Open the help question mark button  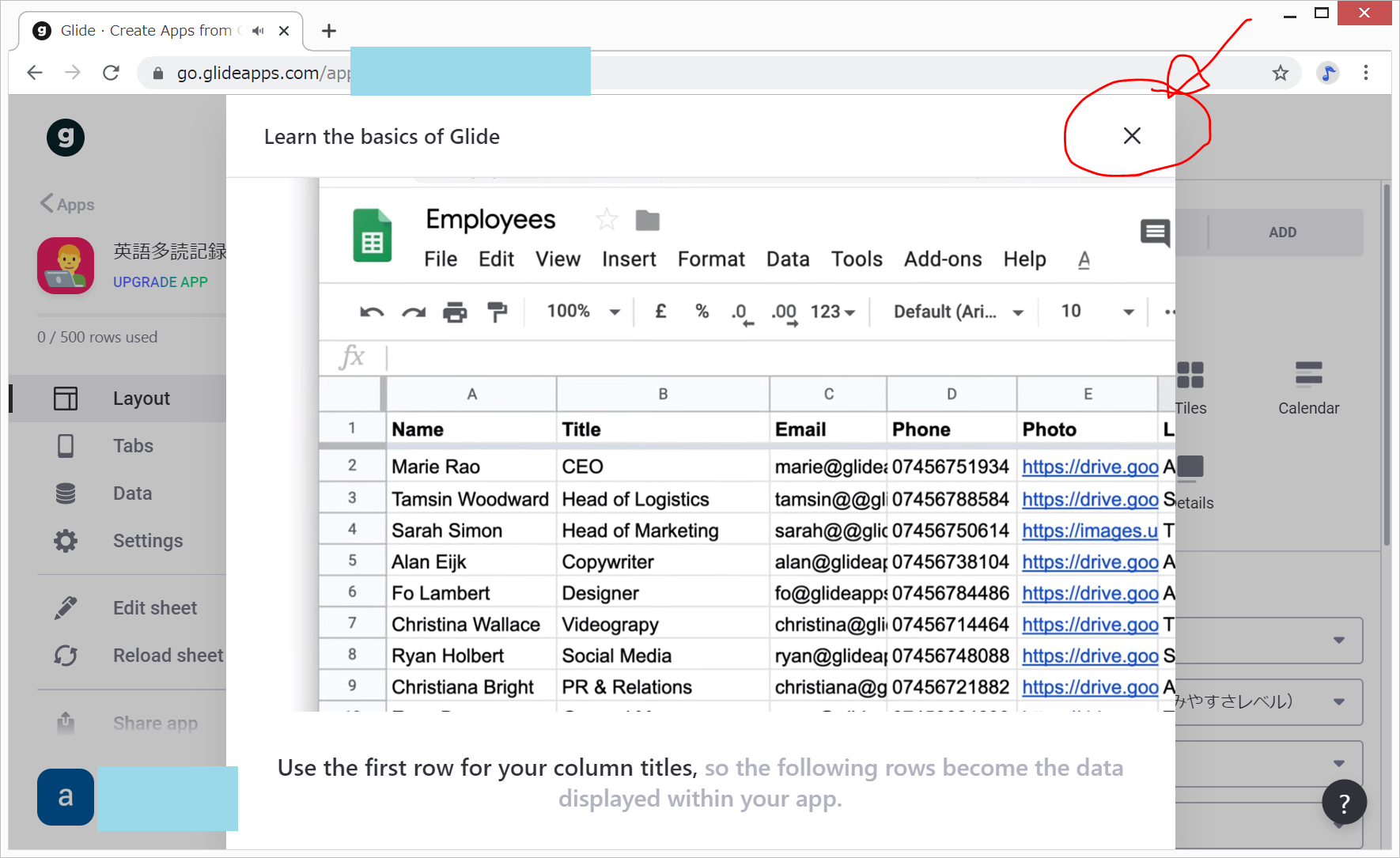tap(1344, 803)
